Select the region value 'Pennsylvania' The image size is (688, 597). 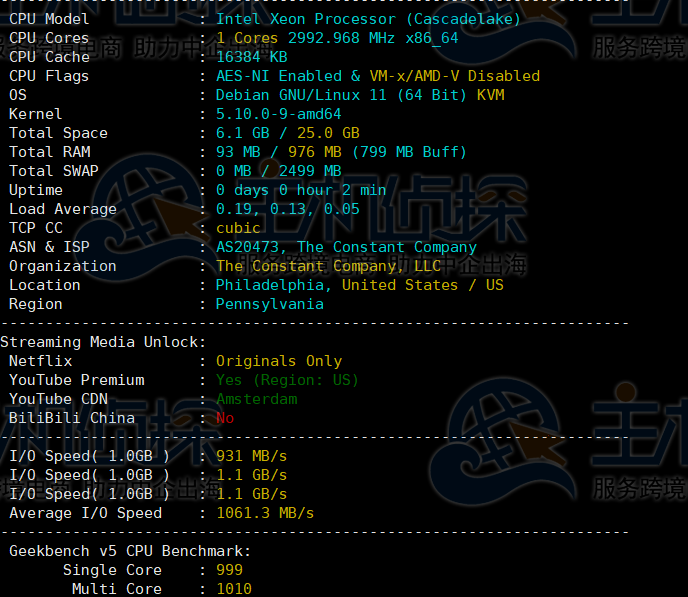[270, 304]
